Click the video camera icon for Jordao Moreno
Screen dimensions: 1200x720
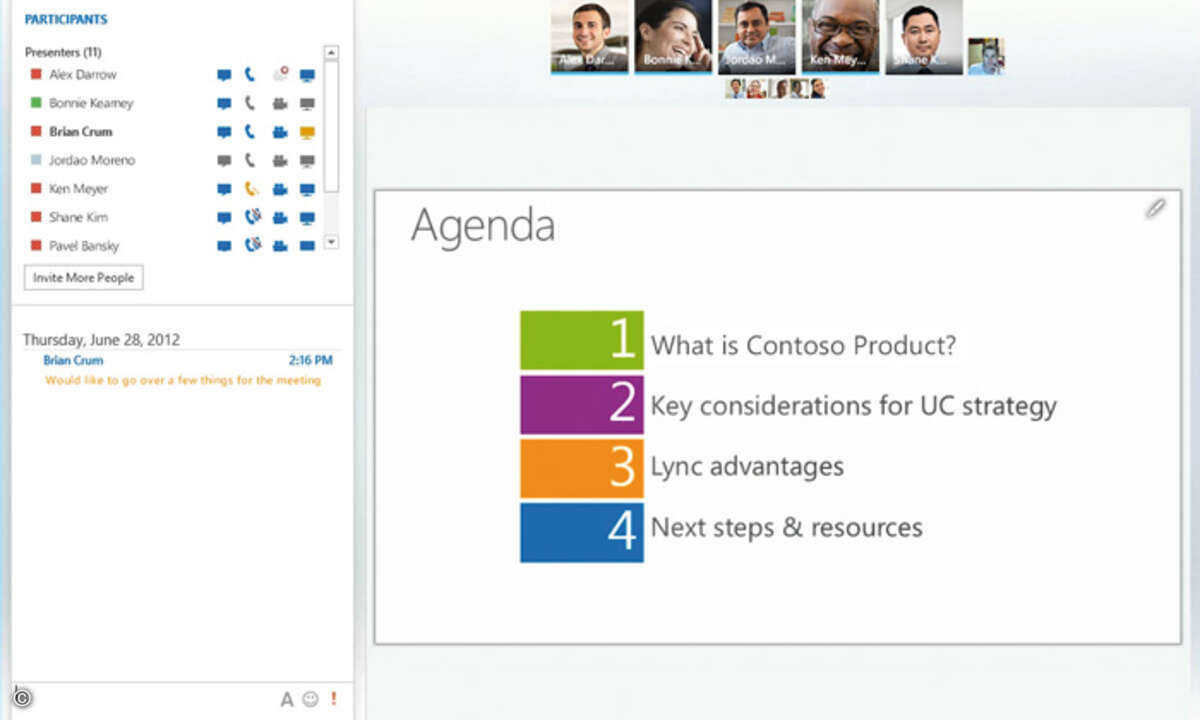280,160
